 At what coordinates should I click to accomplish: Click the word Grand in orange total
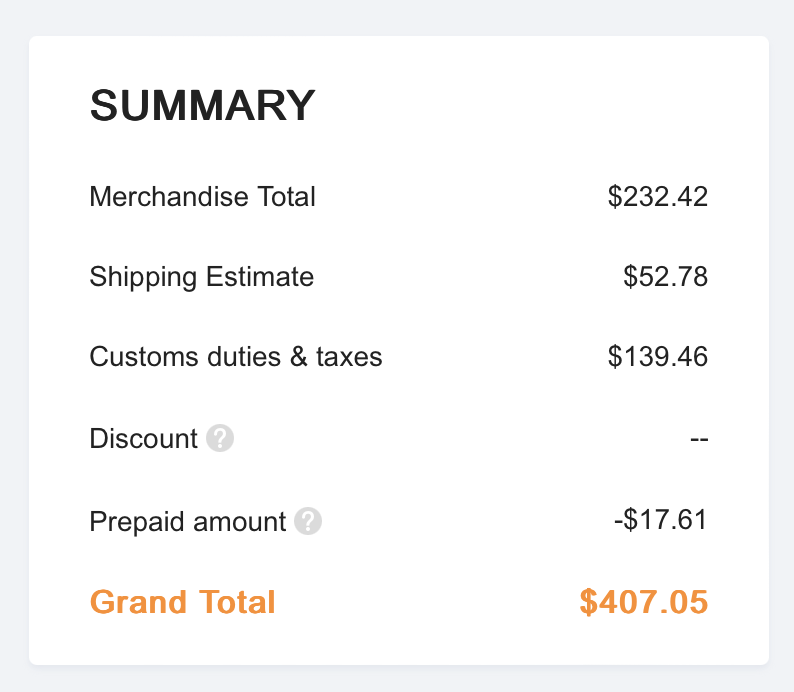(x=138, y=602)
